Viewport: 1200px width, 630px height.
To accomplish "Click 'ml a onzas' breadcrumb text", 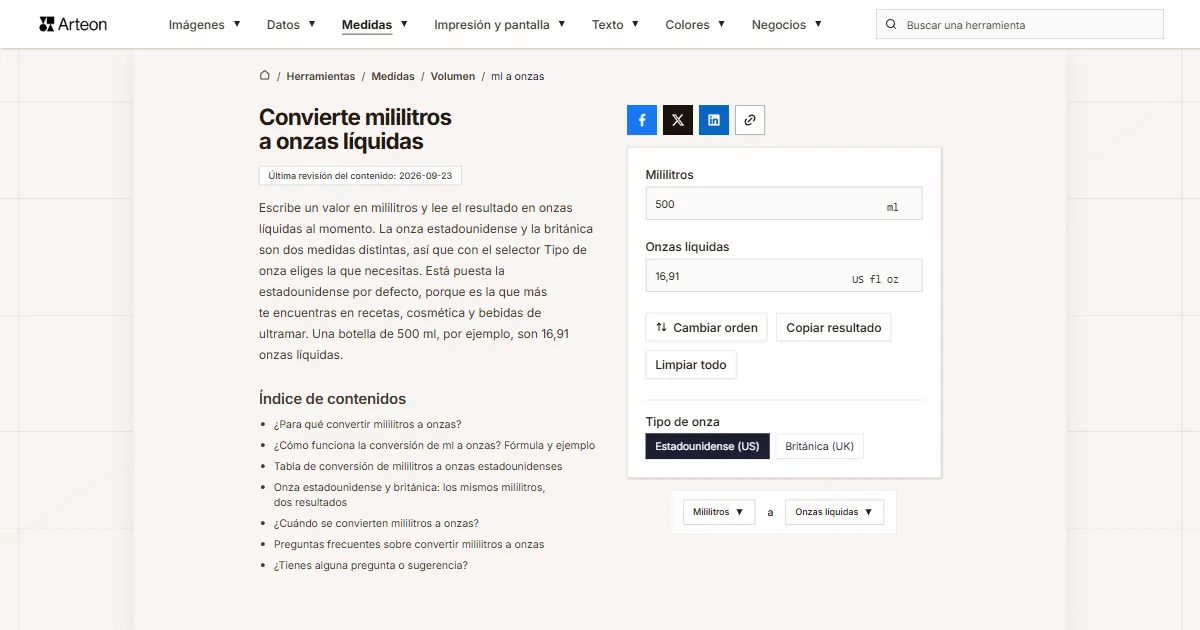I will pyautogui.click(x=518, y=76).
